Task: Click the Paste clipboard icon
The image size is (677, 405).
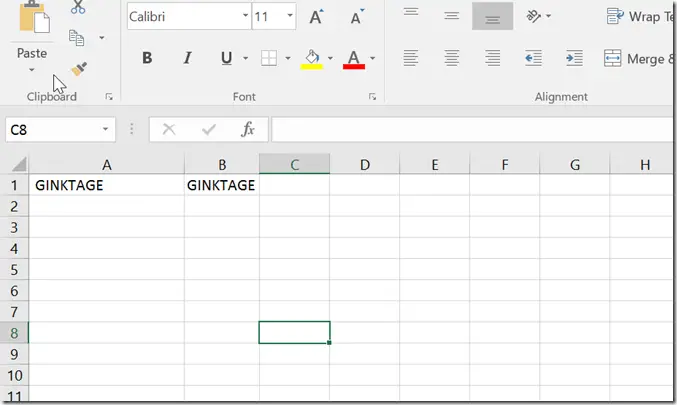Action: point(34,17)
